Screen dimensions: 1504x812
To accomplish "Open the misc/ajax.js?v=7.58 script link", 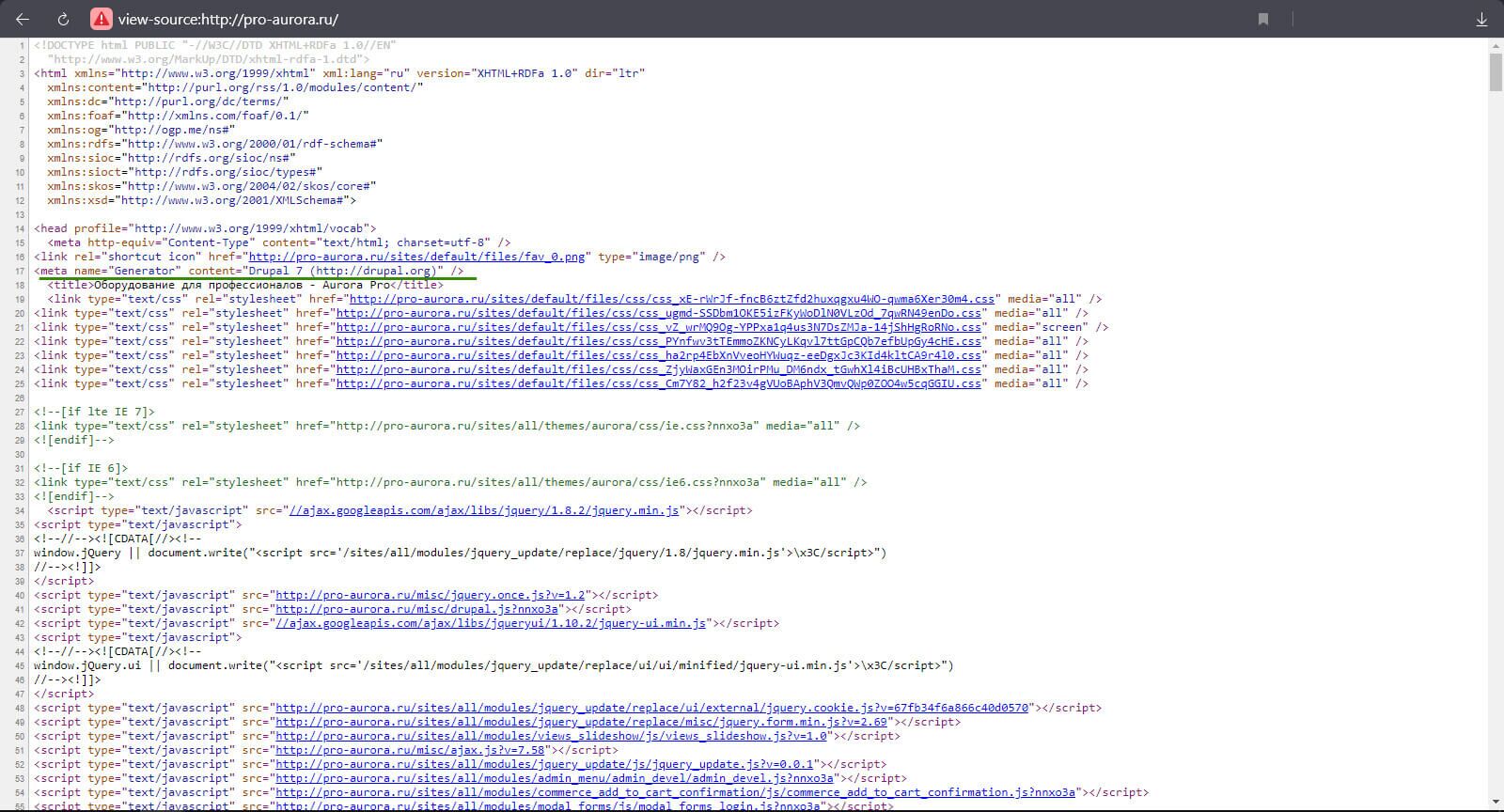I will [410, 750].
